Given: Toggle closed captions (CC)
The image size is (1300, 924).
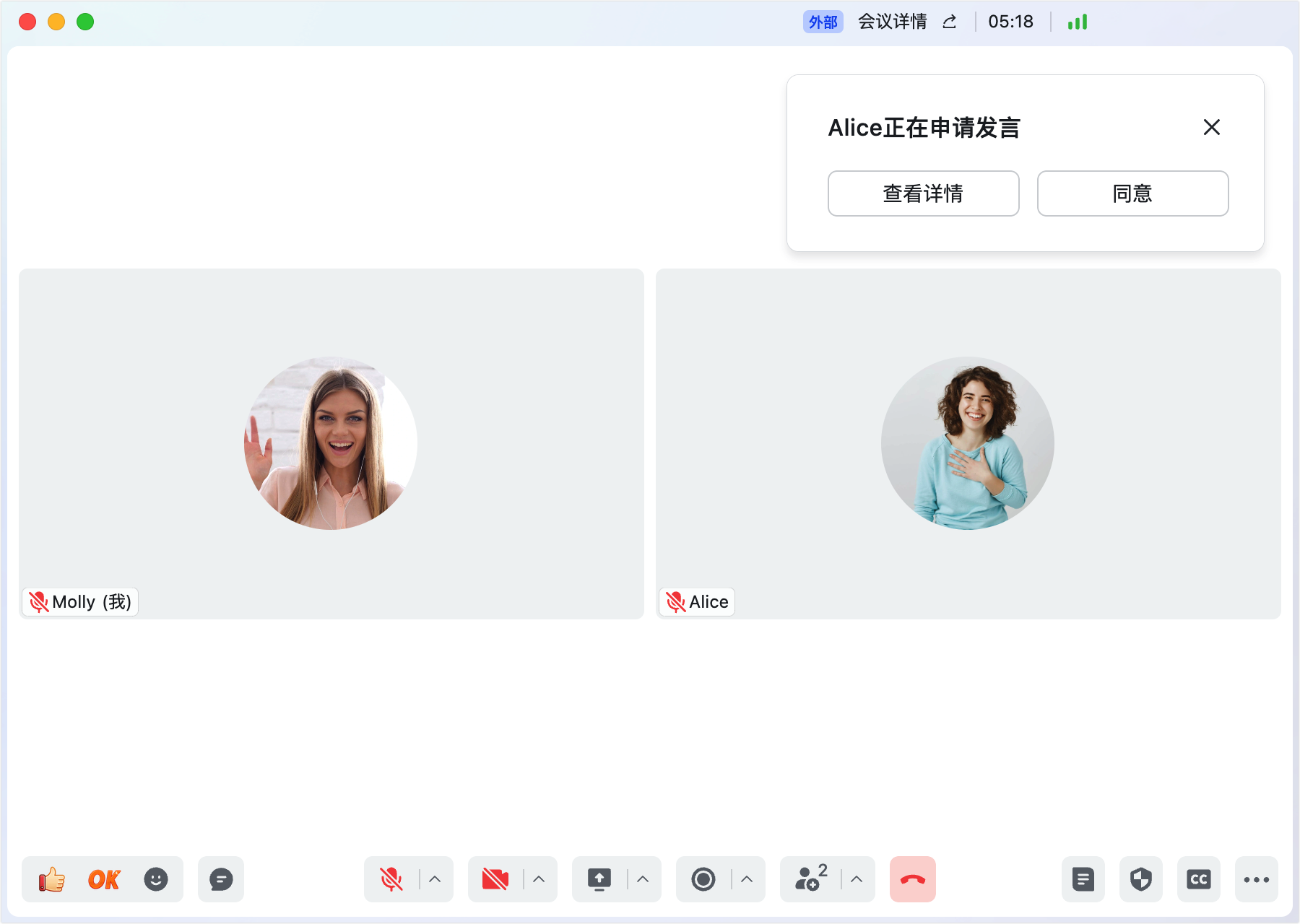Looking at the screenshot, I should [x=1199, y=879].
